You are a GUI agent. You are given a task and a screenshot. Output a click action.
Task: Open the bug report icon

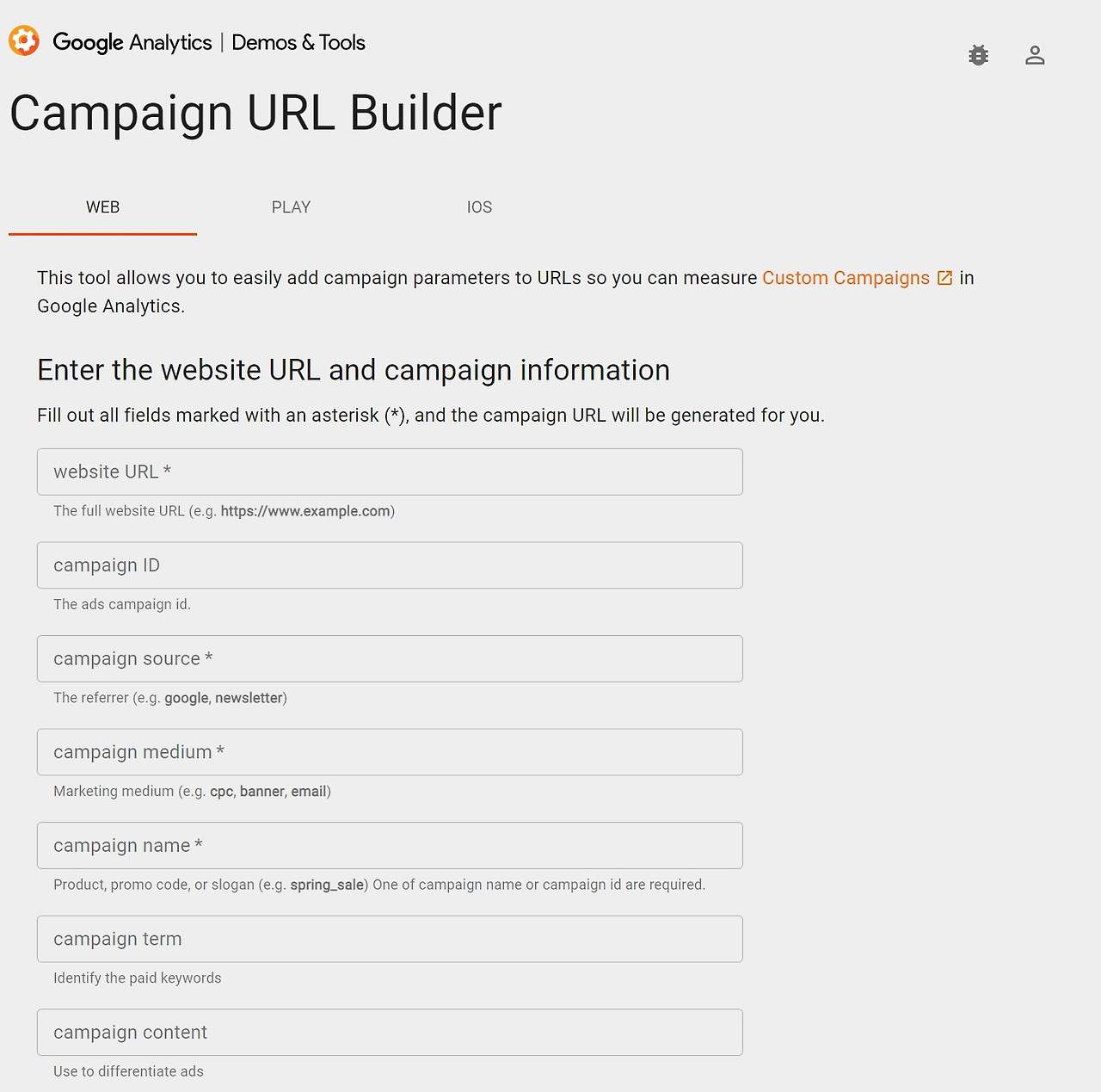point(978,55)
